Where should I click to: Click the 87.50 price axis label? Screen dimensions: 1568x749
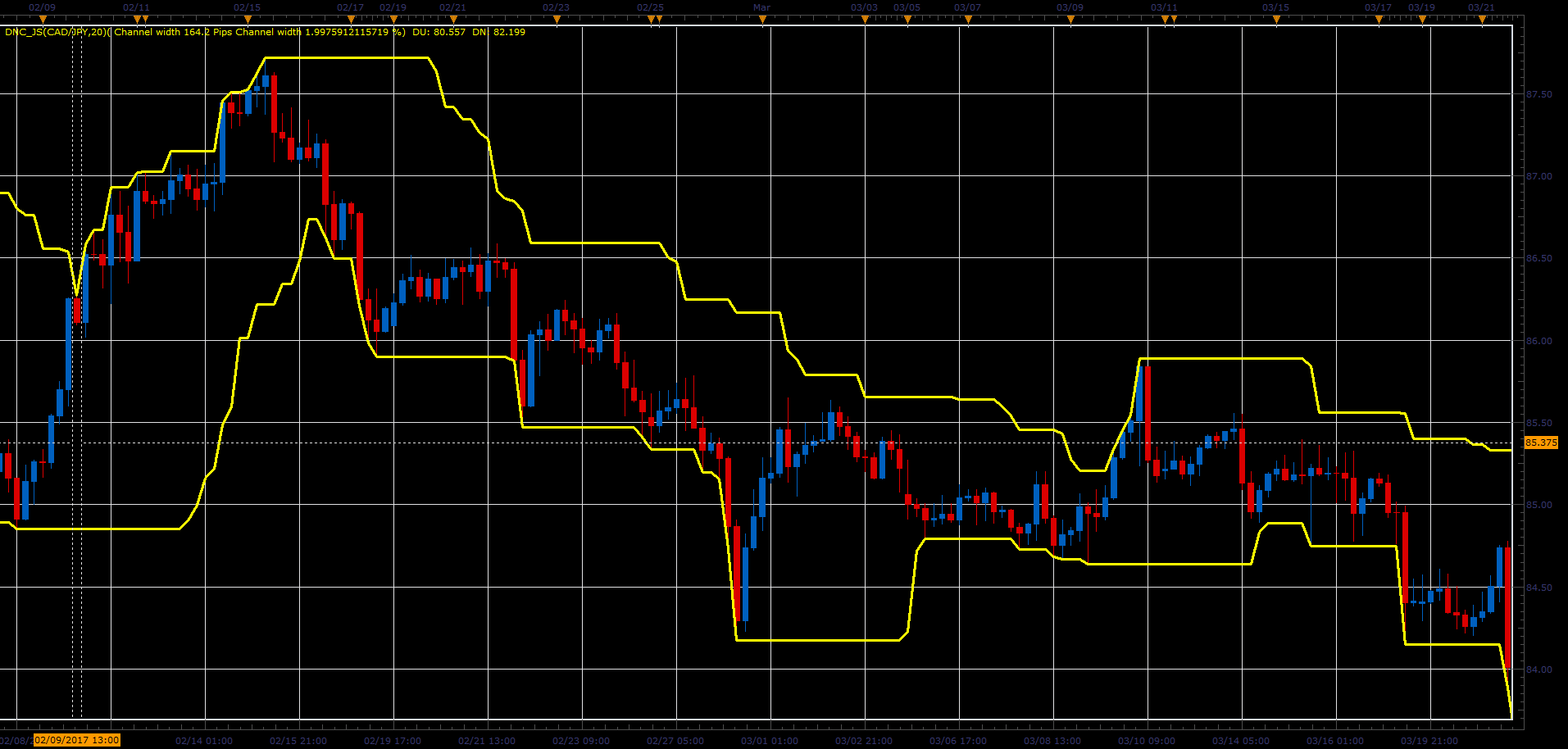click(1538, 94)
